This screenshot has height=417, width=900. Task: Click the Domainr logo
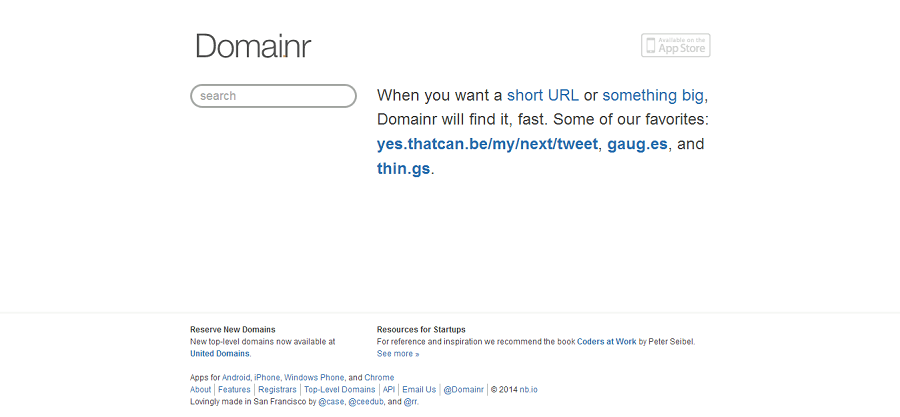253,46
